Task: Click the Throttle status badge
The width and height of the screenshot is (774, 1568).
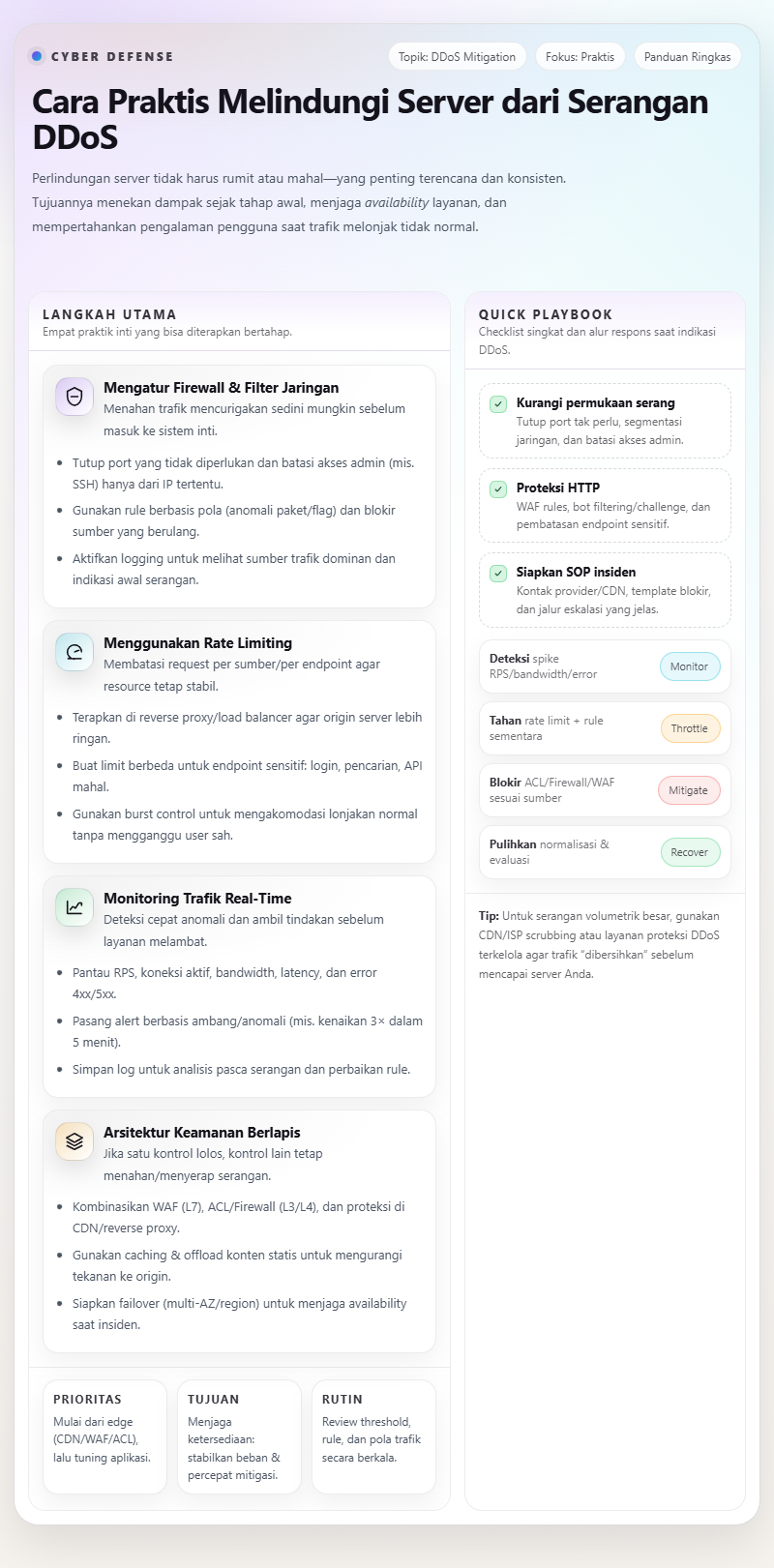Action: click(x=690, y=728)
